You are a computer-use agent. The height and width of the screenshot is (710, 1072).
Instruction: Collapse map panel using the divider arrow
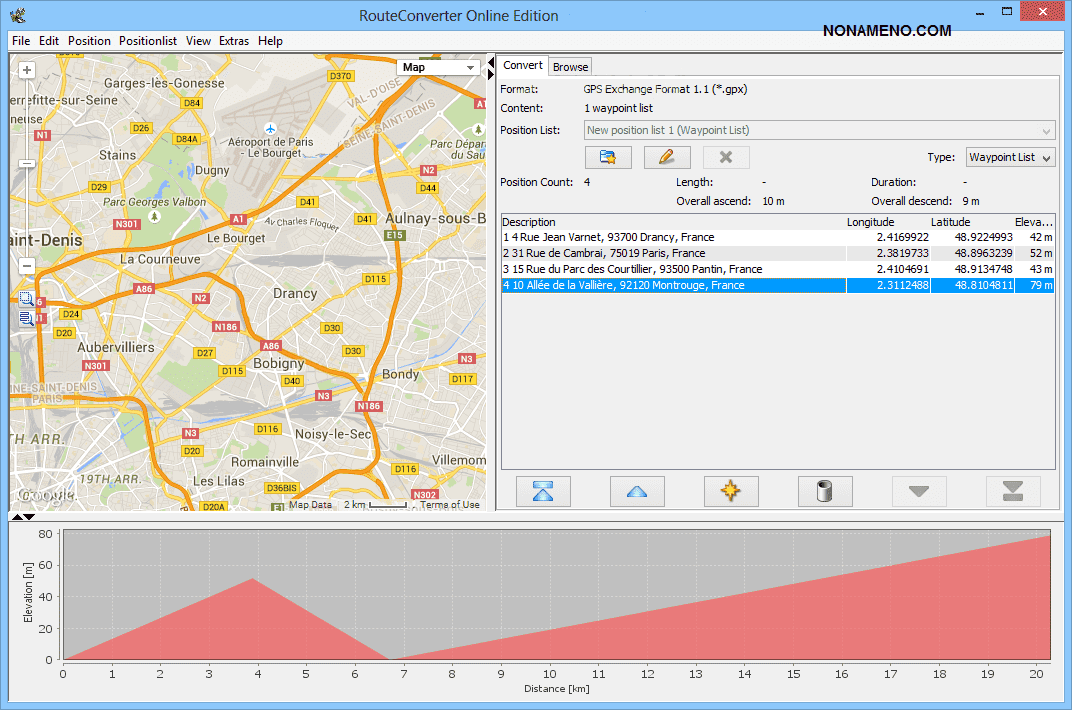pyautogui.click(x=491, y=63)
